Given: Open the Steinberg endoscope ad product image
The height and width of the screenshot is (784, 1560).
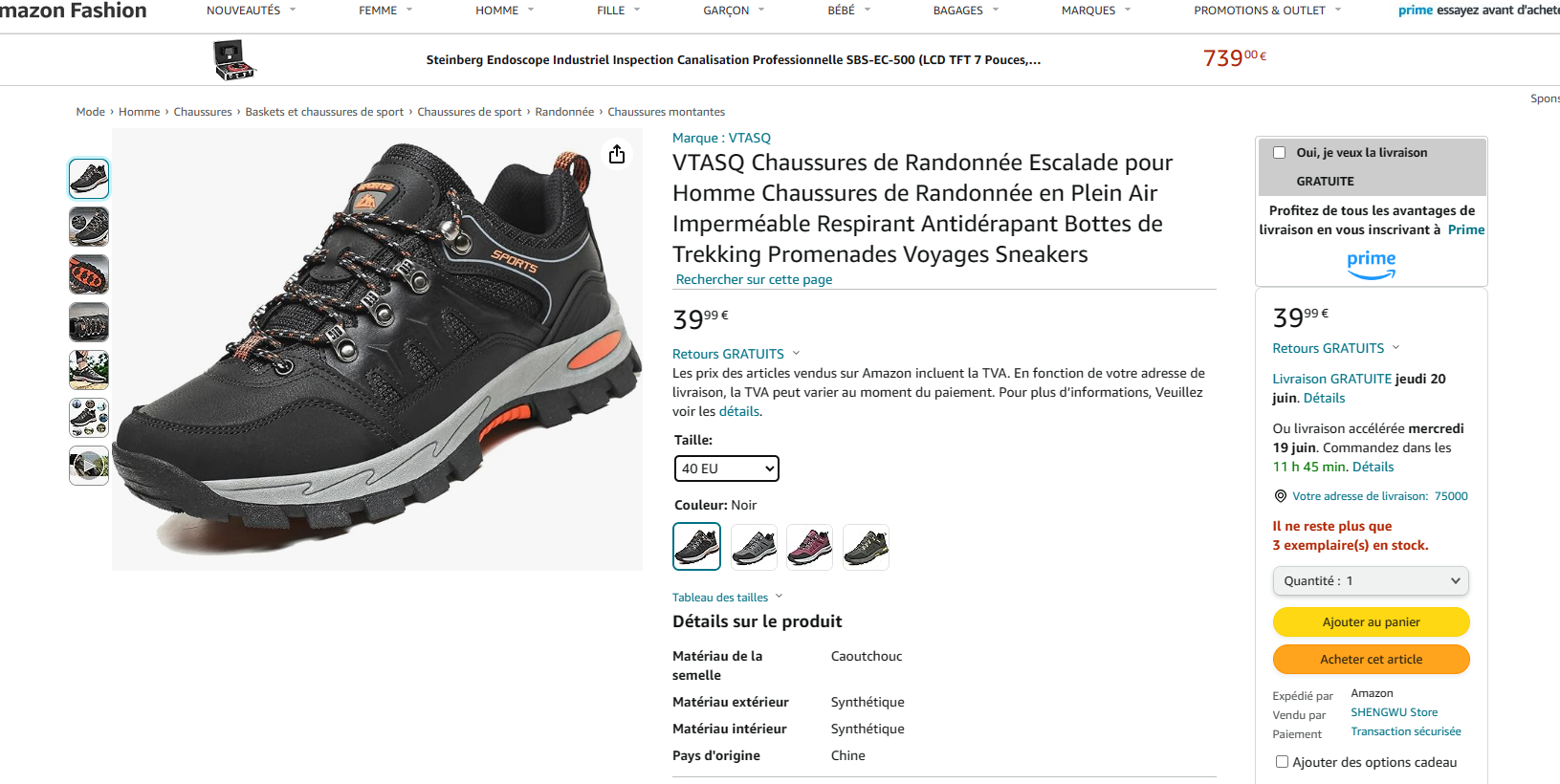Looking at the screenshot, I should click(234, 60).
